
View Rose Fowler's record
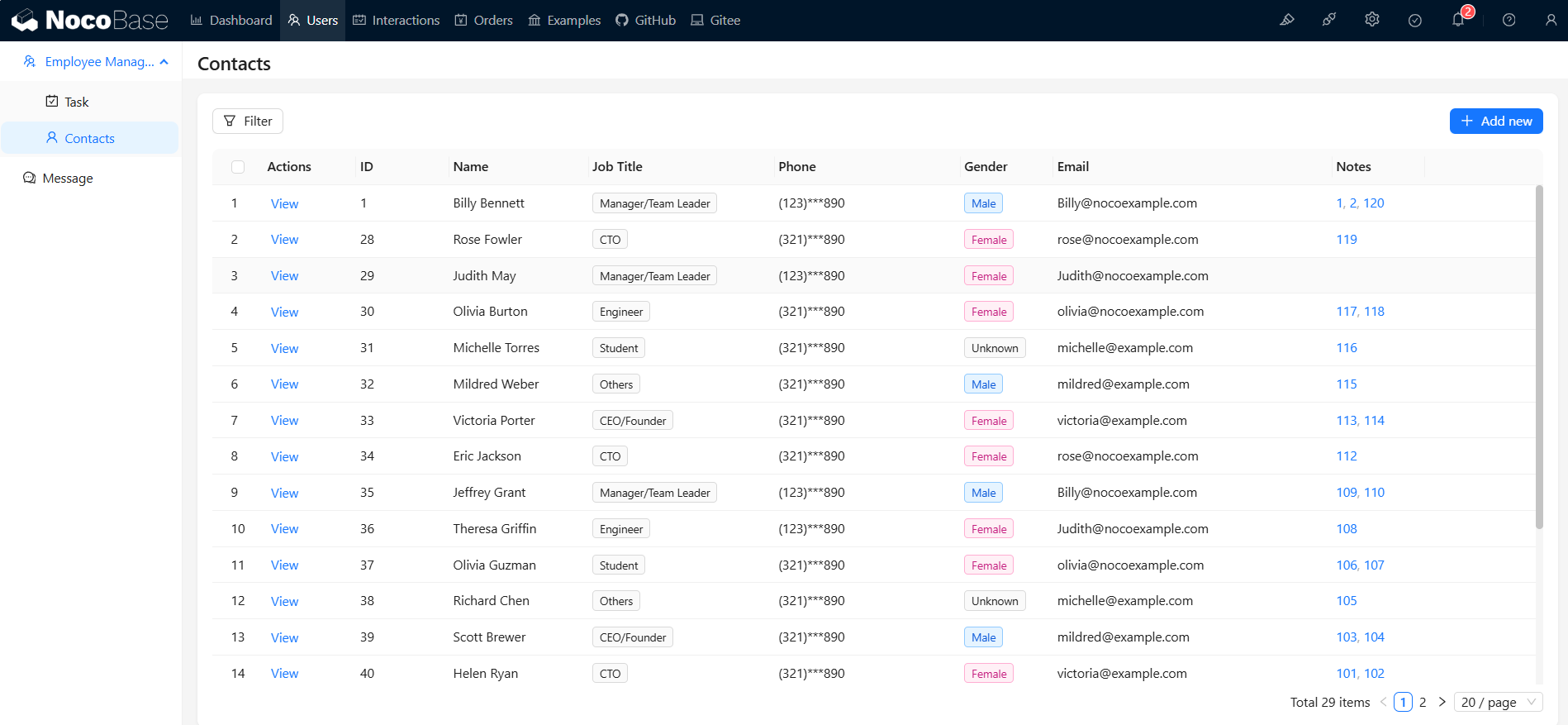coord(284,240)
